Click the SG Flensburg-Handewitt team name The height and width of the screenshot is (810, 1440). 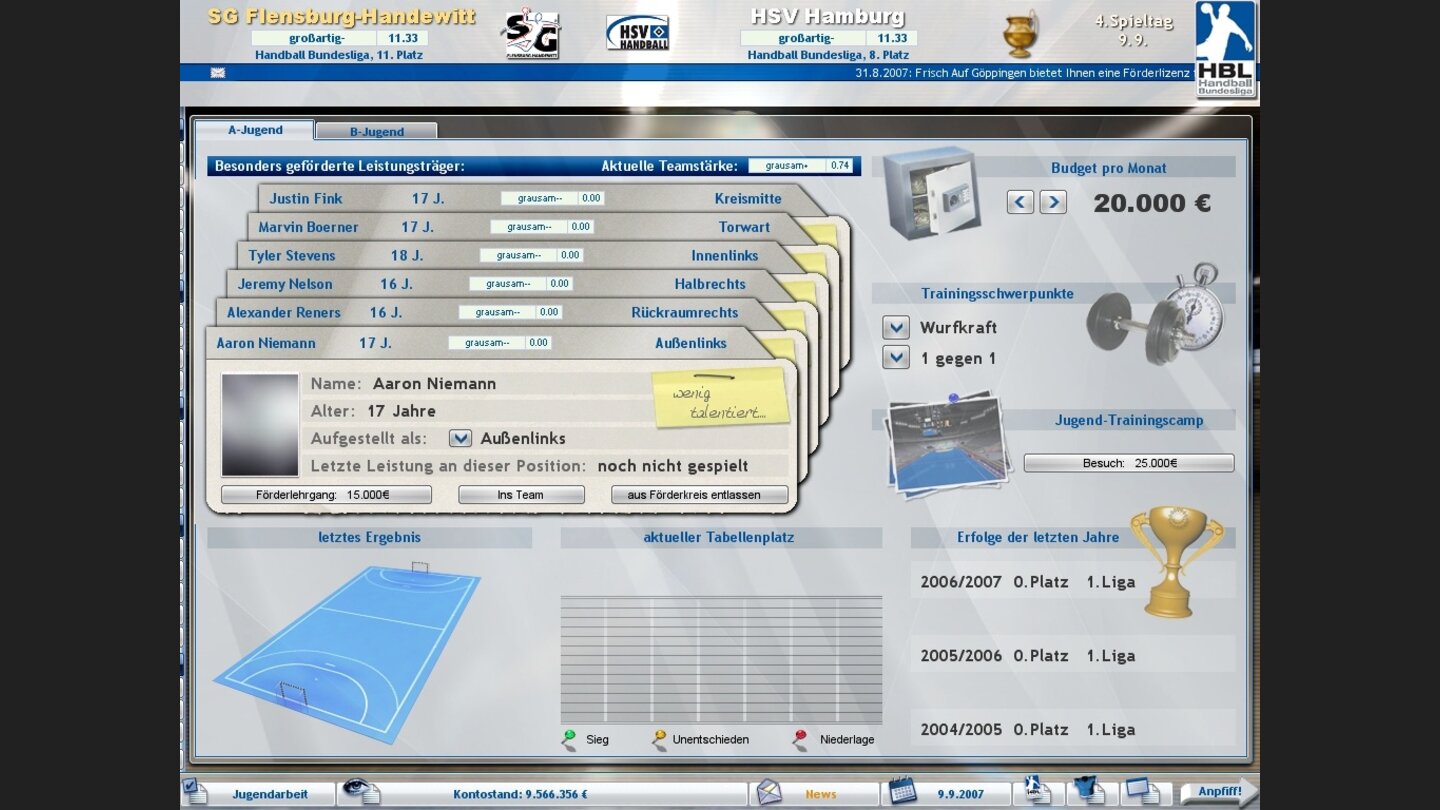(x=342, y=17)
